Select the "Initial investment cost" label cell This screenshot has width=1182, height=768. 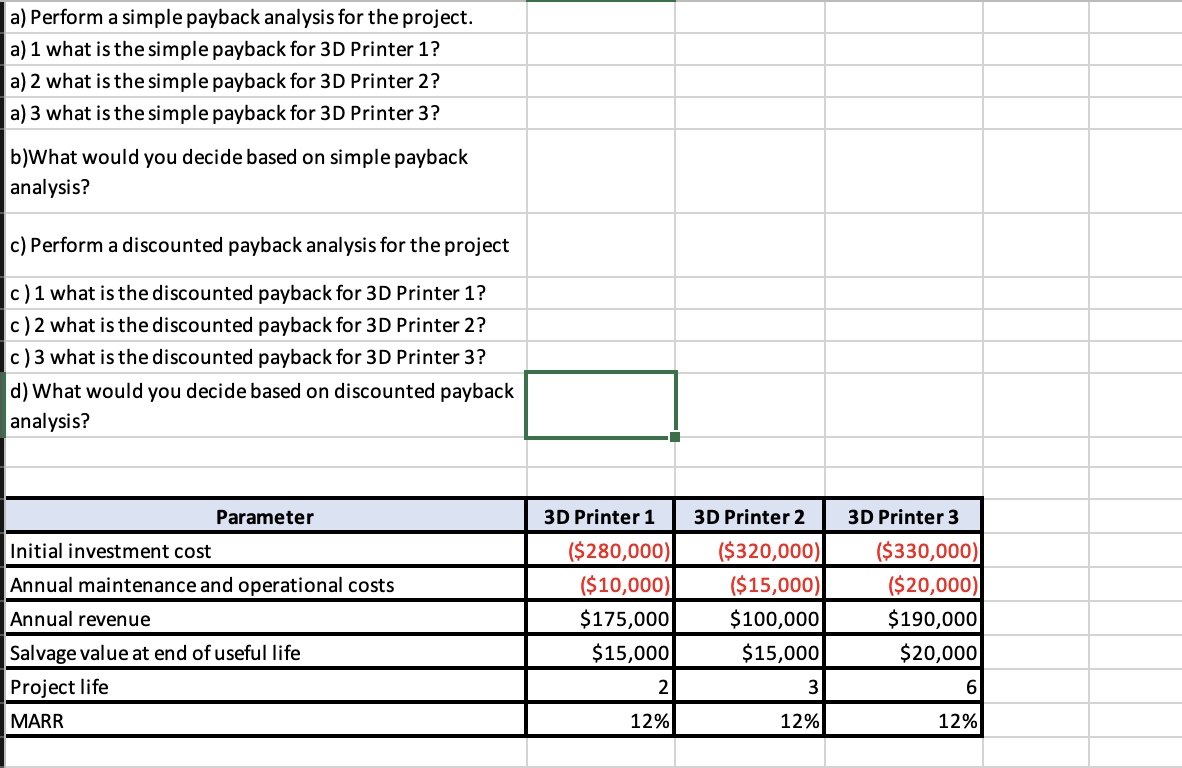tap(264, 551)
